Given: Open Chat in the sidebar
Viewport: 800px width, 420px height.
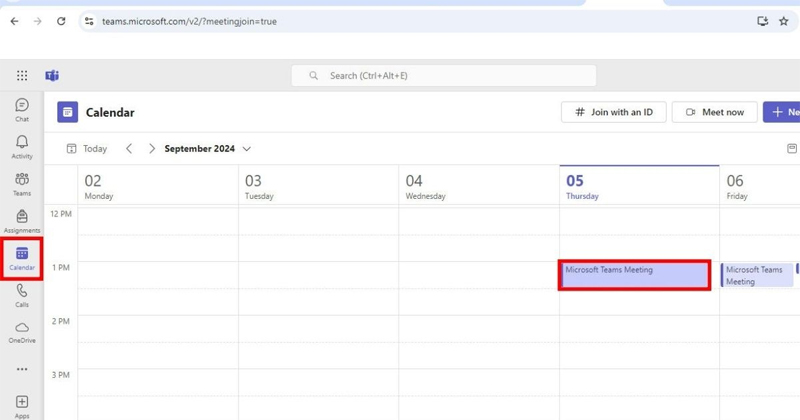Looking at the screenshot, I should click(22, 110).
